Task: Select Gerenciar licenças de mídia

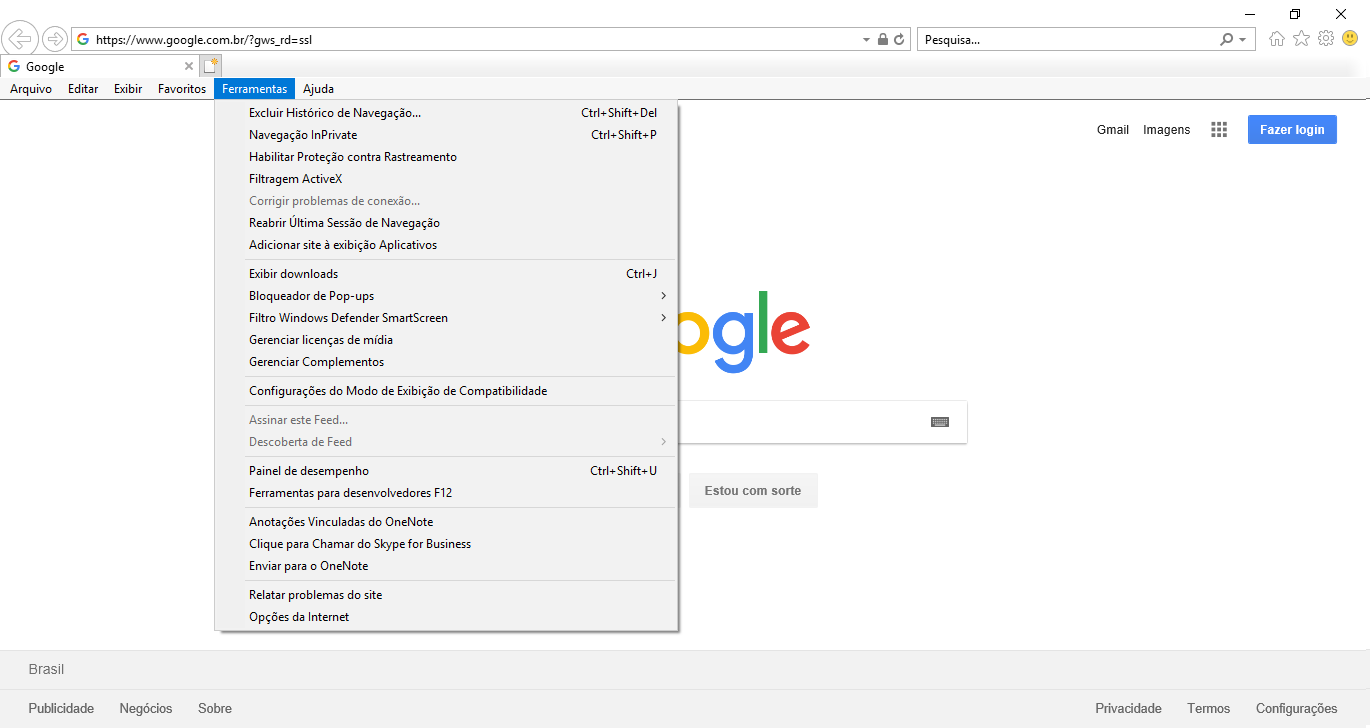Action: pos(447,340)
